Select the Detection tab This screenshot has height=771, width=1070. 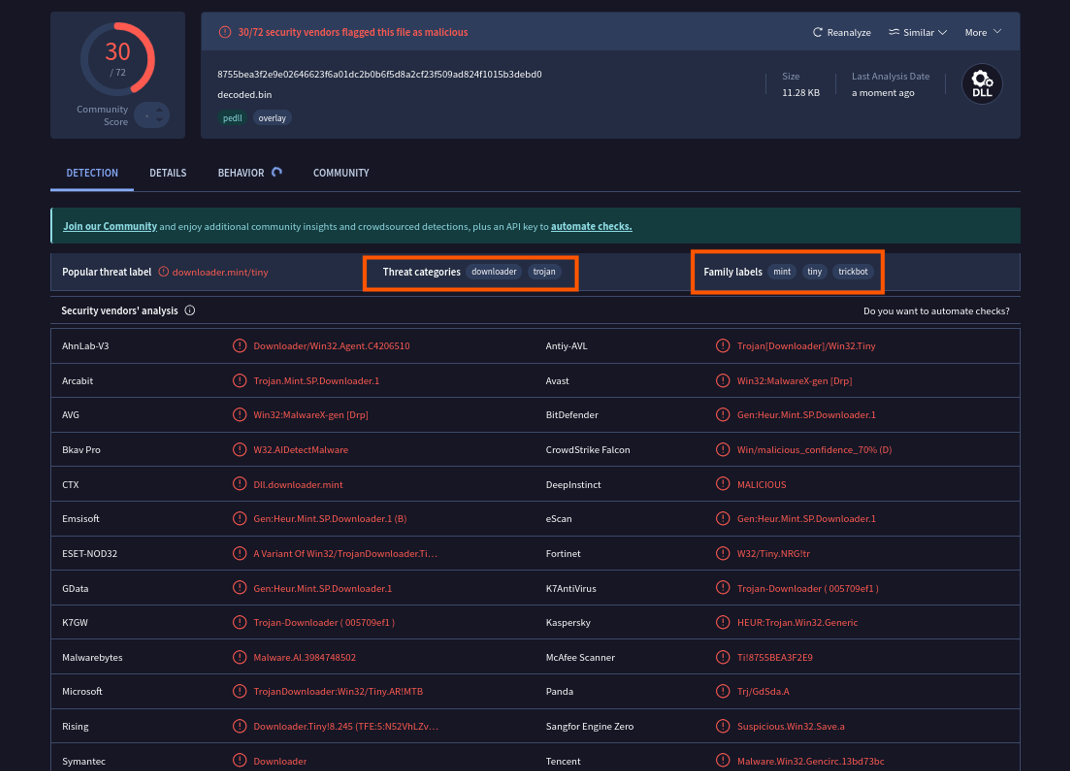92,173
